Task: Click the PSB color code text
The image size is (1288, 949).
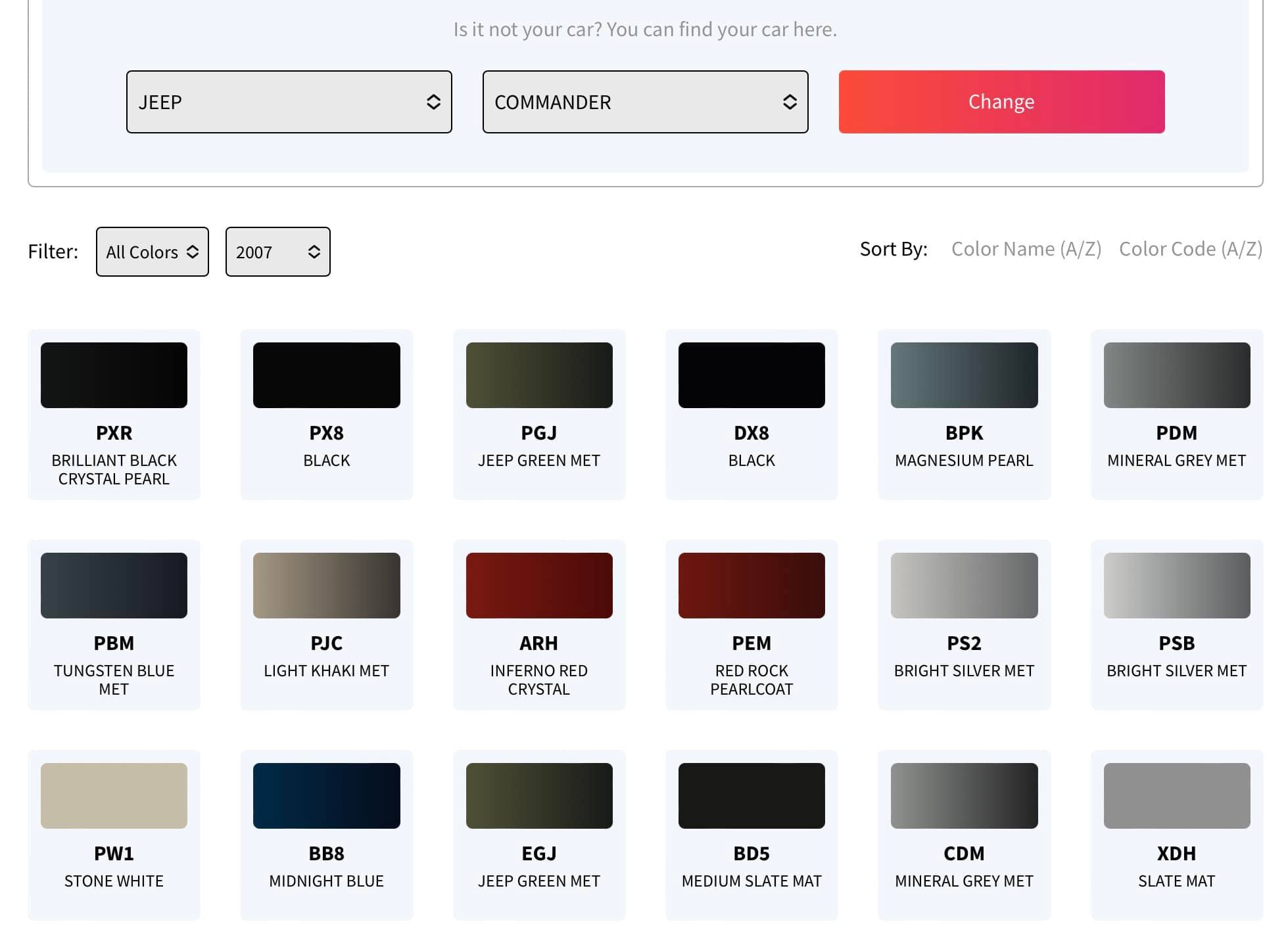Action: (1177, 643)
